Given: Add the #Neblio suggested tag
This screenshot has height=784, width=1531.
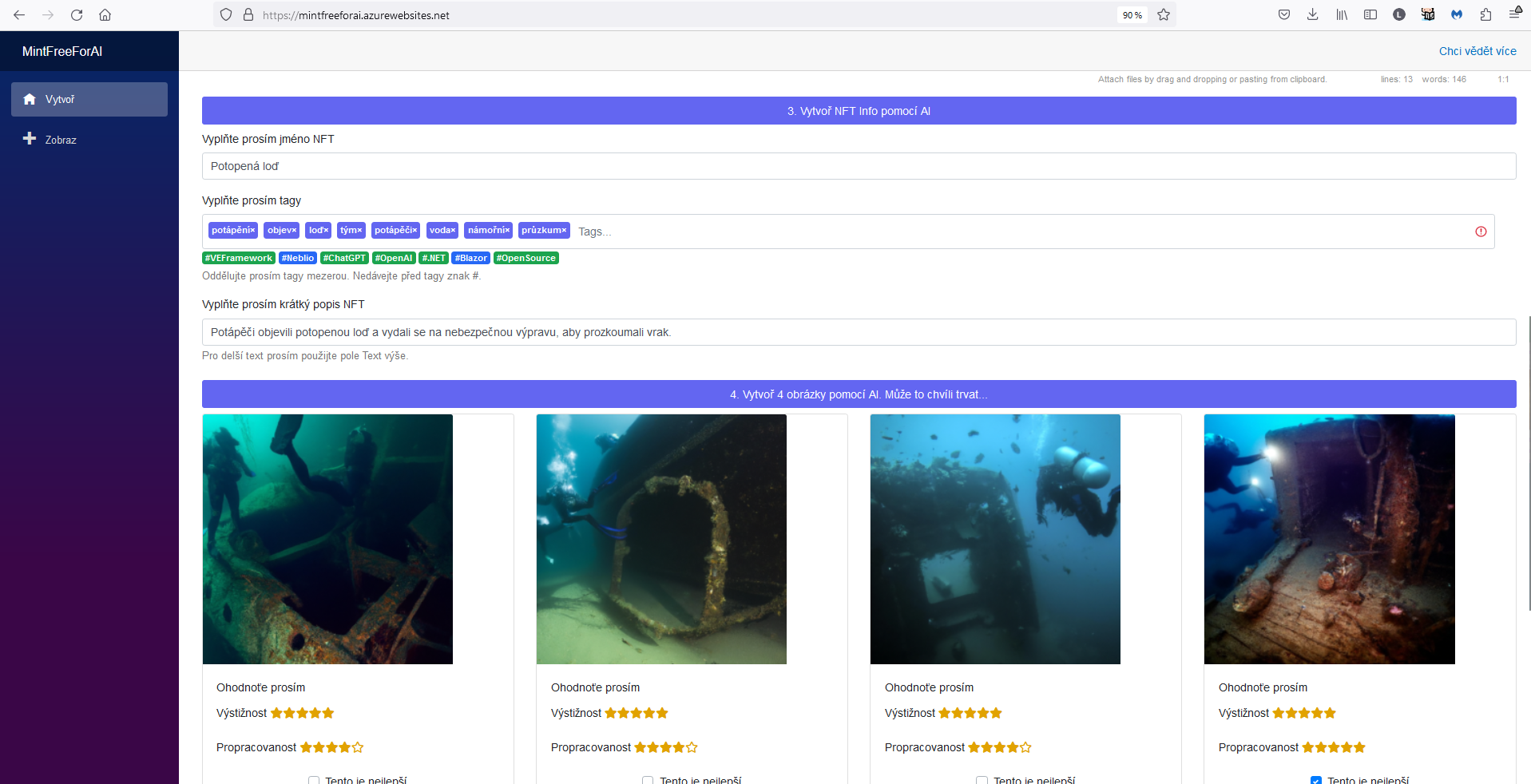Looking at the screenshot, I should [x=298, y=258].
